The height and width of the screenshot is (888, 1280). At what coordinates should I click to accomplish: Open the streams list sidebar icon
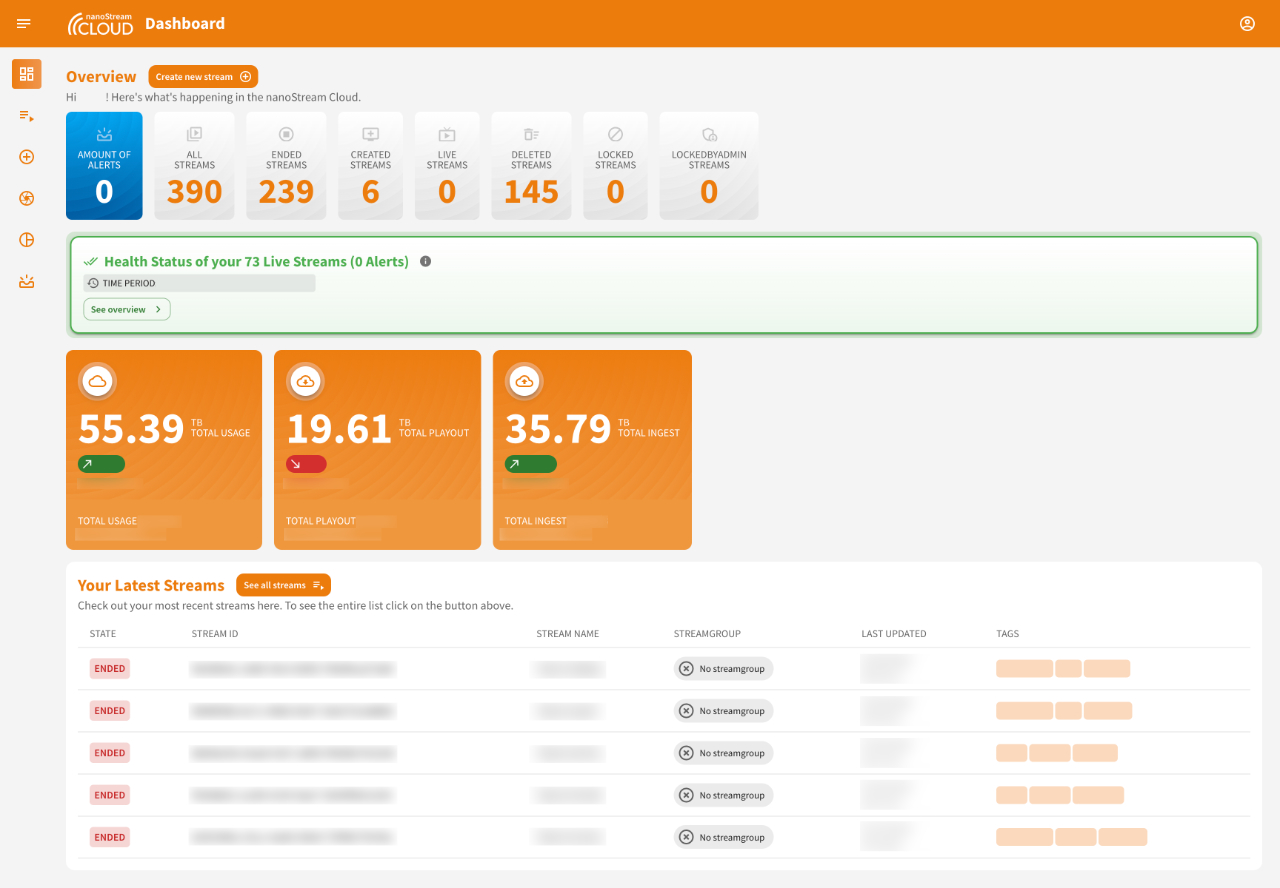point(27,116)
